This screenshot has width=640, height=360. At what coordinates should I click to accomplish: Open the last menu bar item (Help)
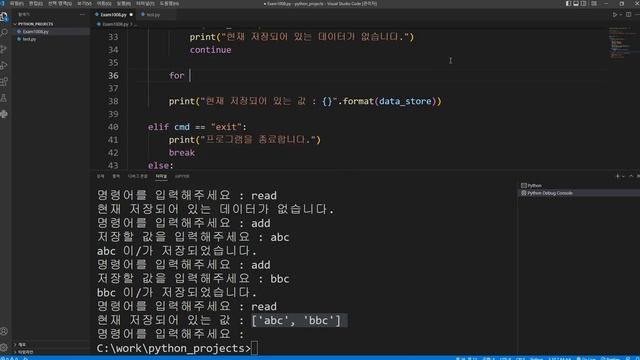point(169,3)
